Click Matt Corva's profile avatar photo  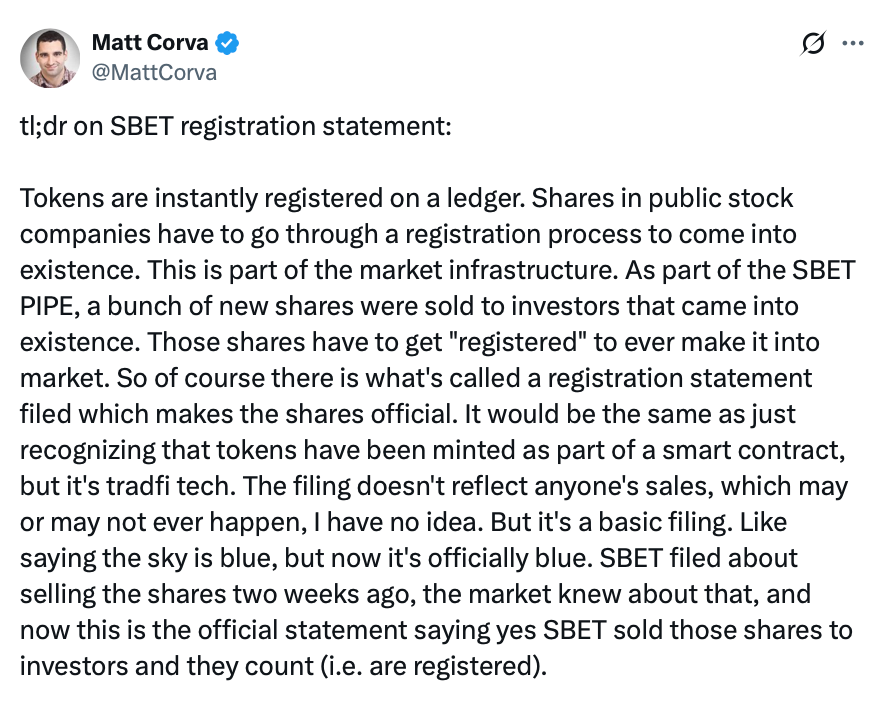tap(50, 56)
